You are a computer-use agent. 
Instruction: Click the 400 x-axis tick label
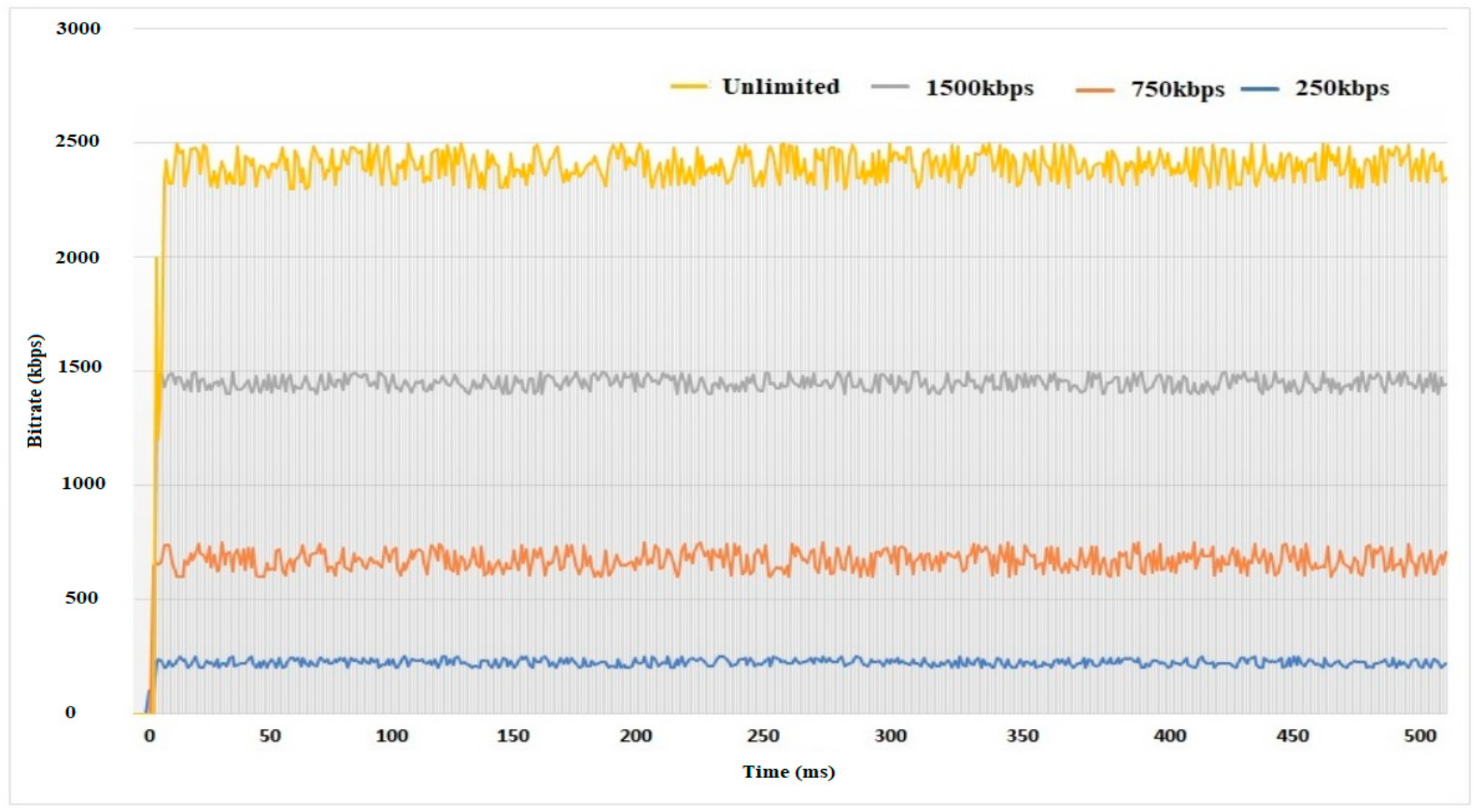(1170, 736)
